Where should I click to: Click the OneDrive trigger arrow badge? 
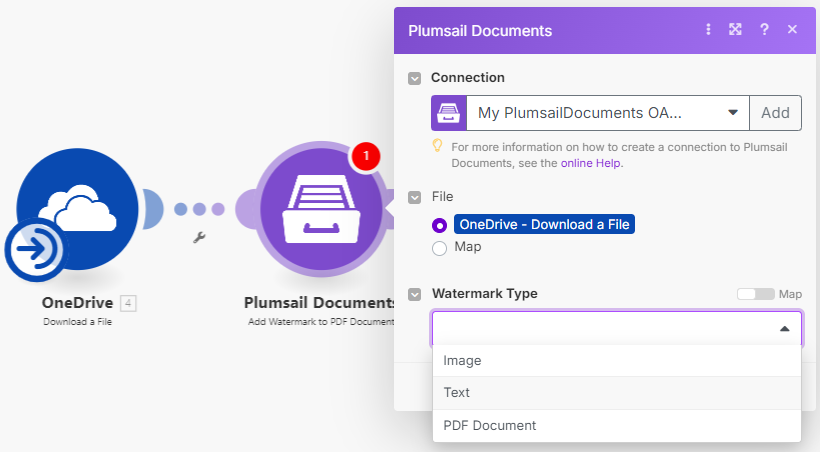click(x=35, y=249)
